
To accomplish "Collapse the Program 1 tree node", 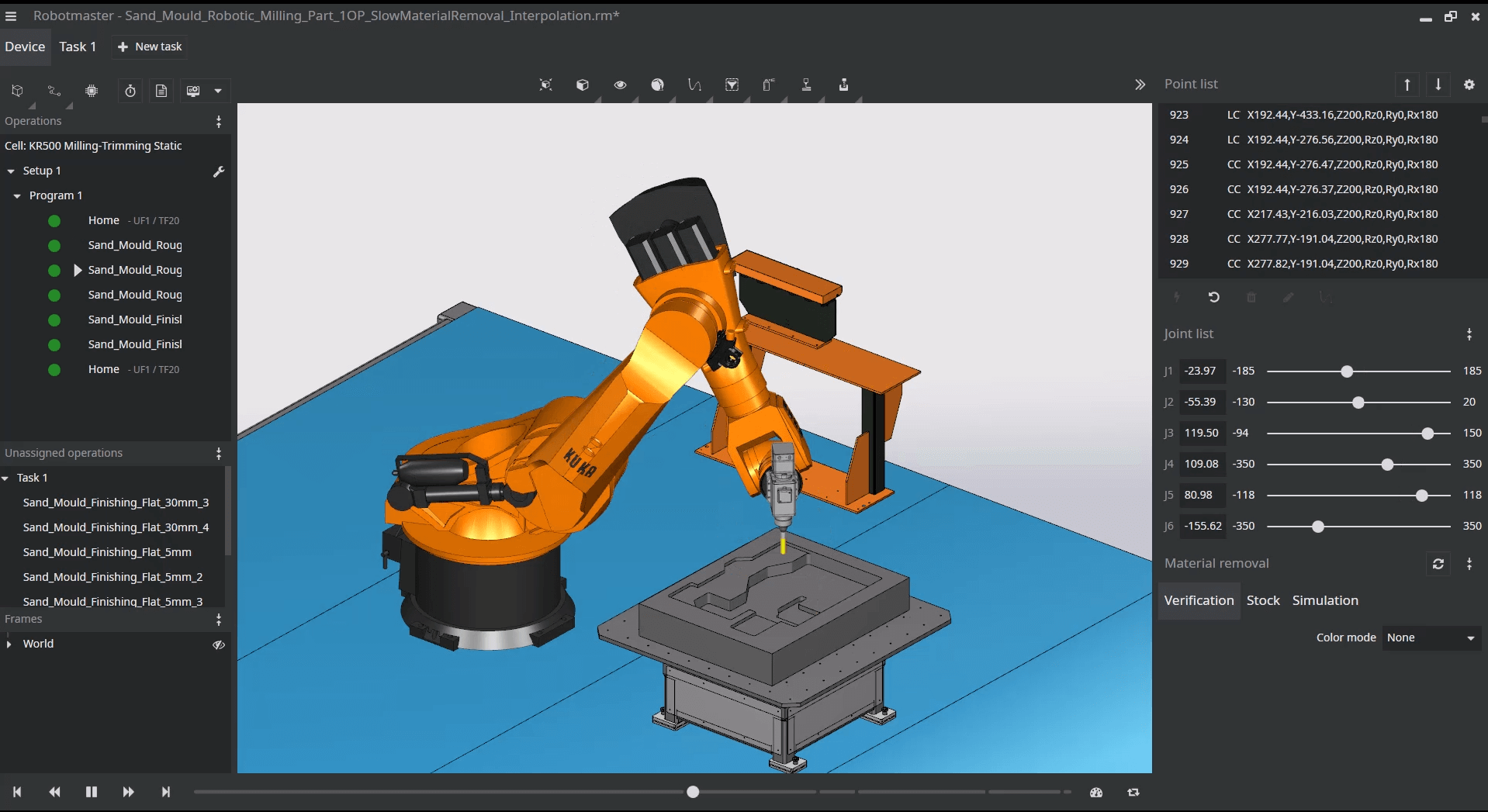I will coord(17,196).
